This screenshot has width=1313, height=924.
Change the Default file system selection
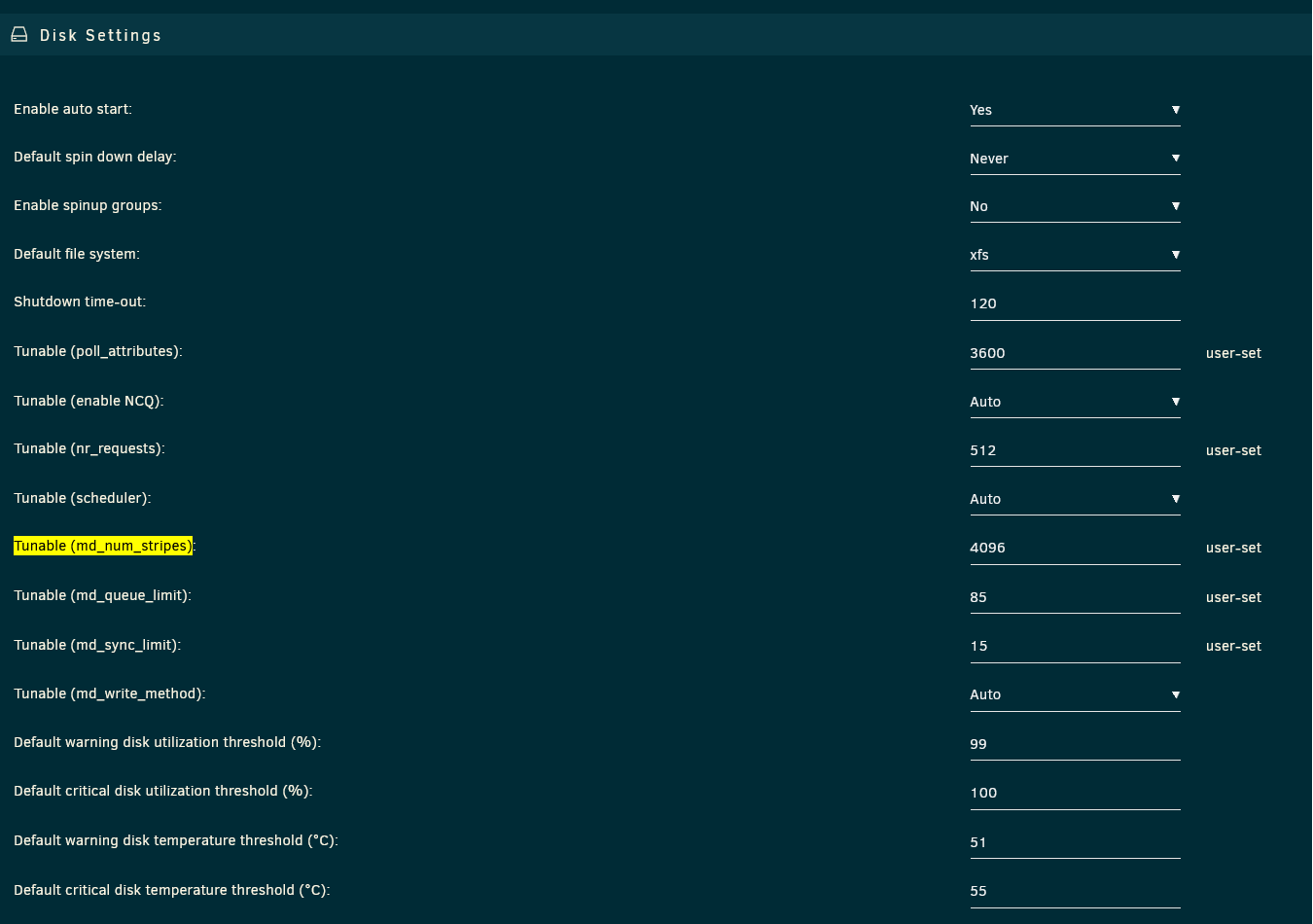1074,255
